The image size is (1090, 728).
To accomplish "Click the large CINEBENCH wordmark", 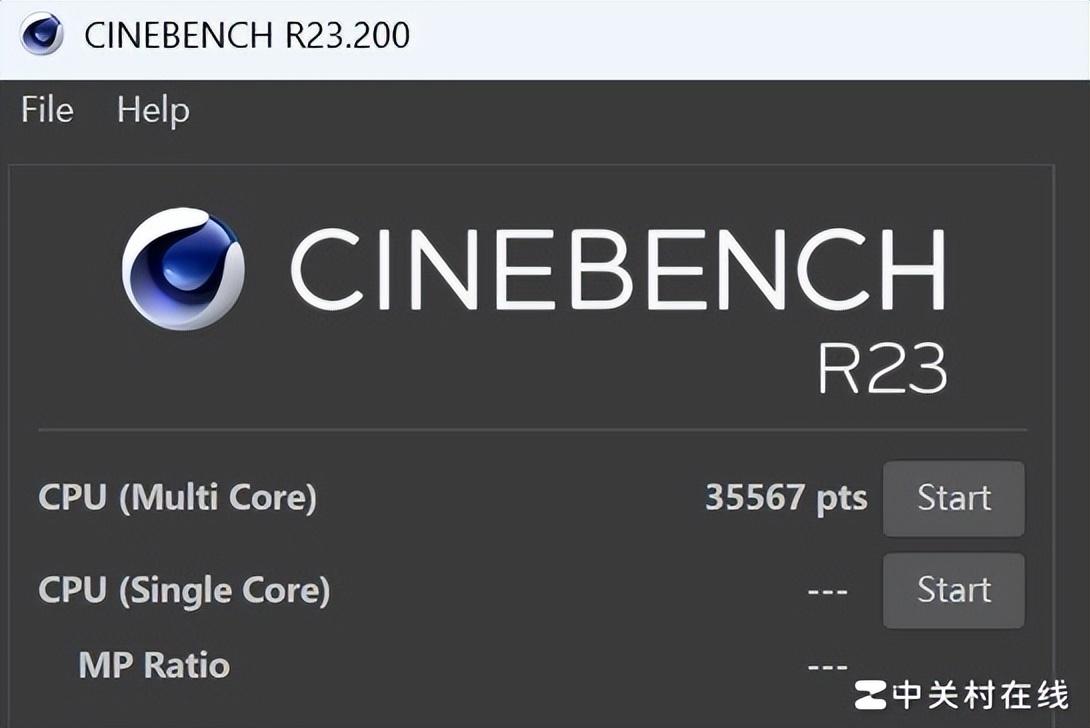I will 618,269.
